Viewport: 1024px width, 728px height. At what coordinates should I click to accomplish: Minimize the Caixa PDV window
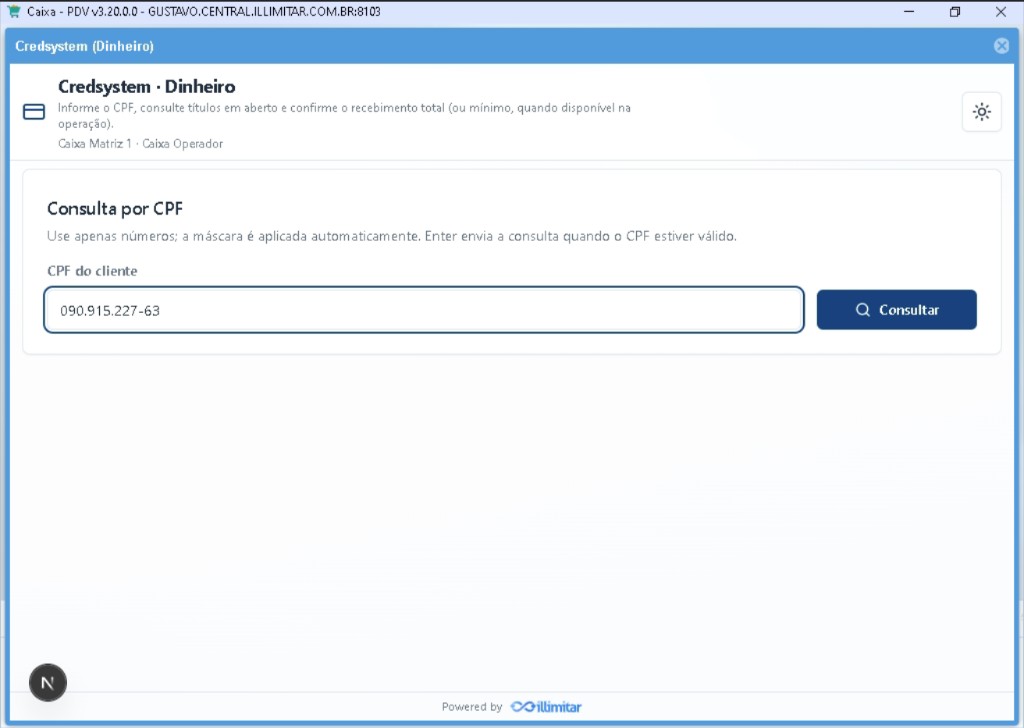(909, 12)
